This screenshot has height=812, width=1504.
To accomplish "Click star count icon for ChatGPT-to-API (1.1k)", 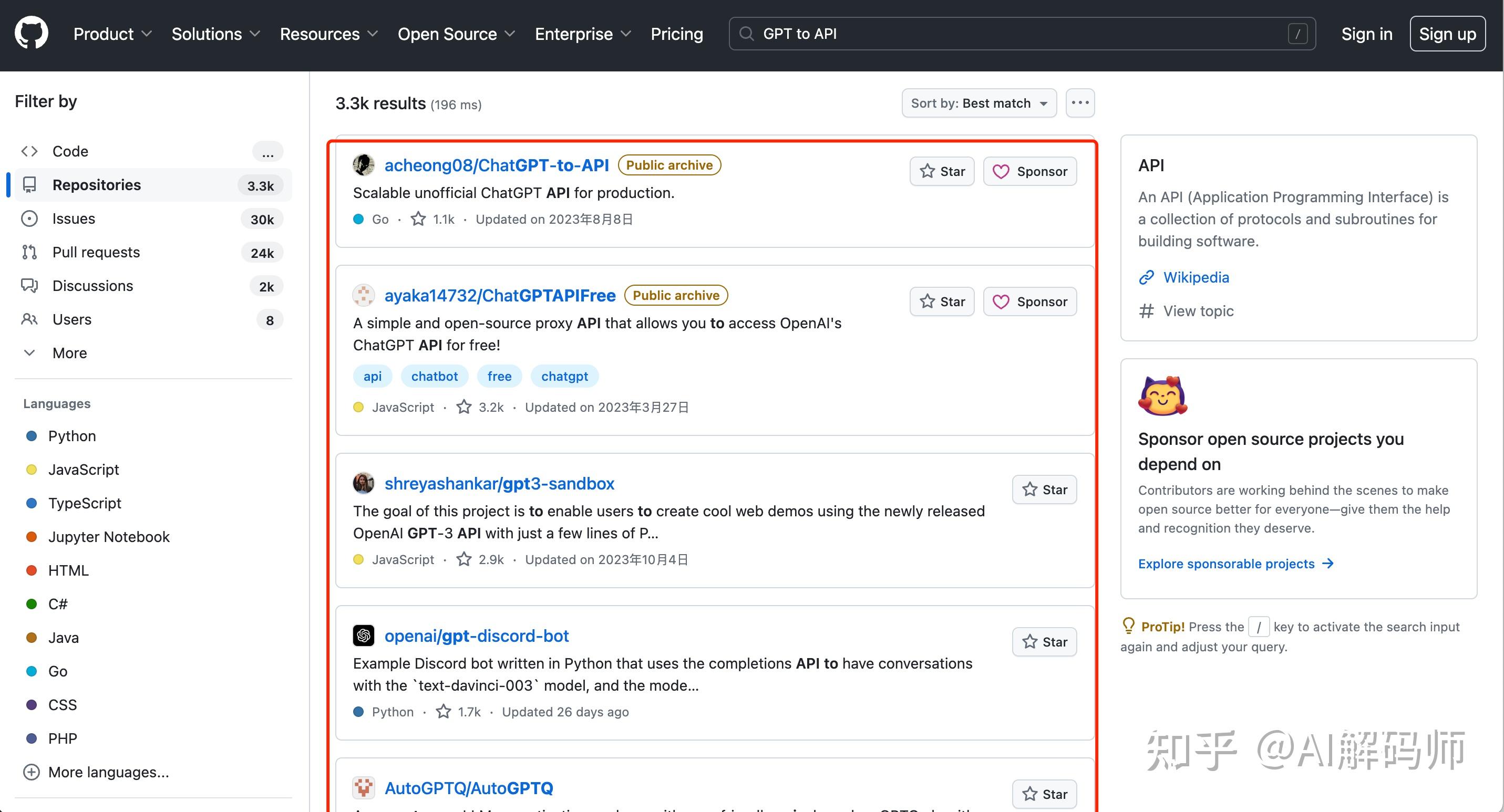I will tap(418, 220).
